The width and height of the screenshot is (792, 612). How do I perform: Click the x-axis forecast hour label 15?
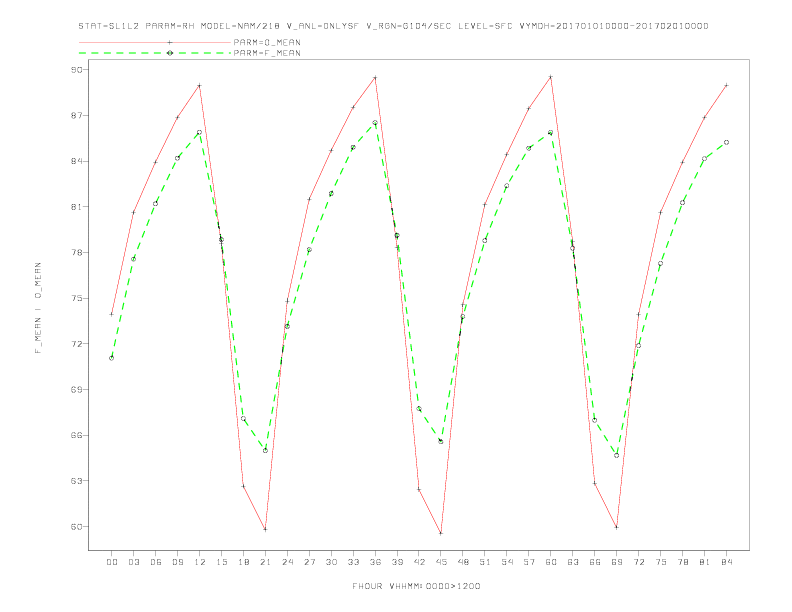pos(222,562)
